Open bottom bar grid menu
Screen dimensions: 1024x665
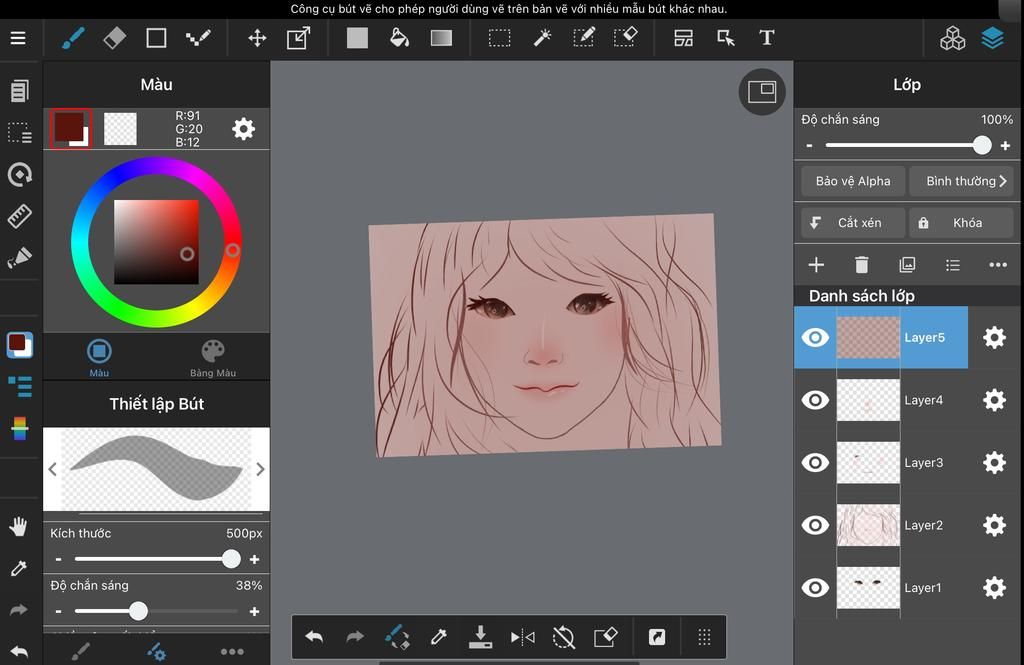(704, 637)
